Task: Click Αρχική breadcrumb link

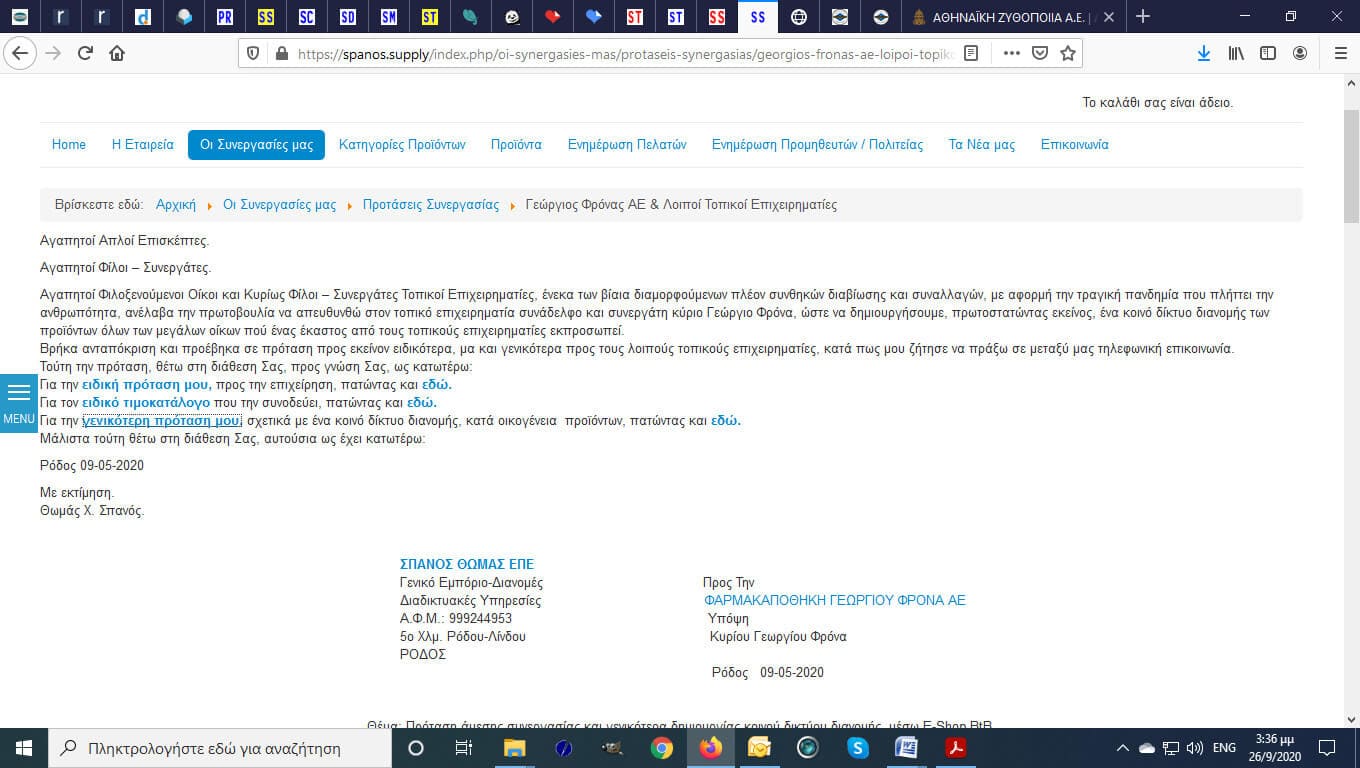Action: pos(176,204)
